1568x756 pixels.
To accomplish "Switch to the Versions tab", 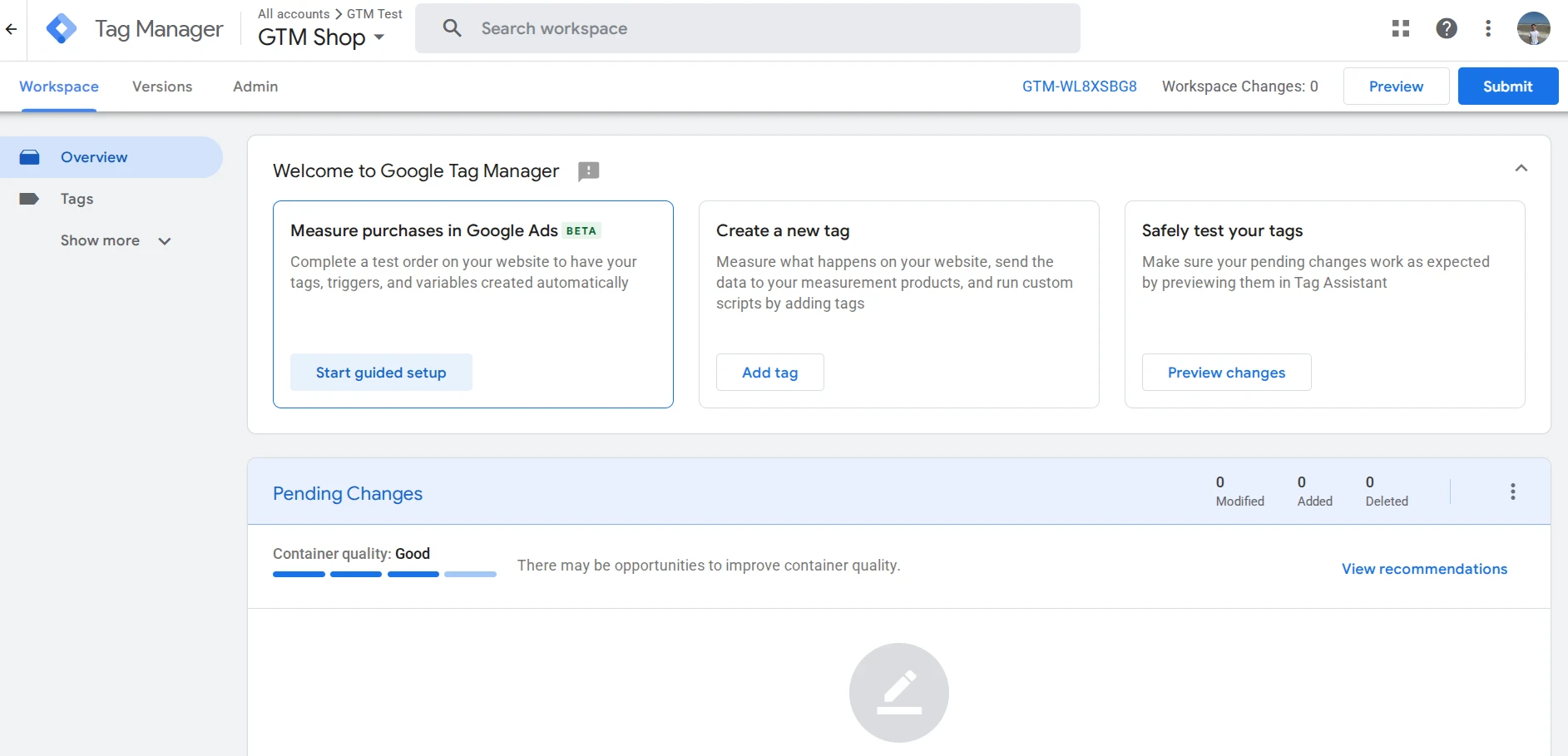I will point(162,86).
